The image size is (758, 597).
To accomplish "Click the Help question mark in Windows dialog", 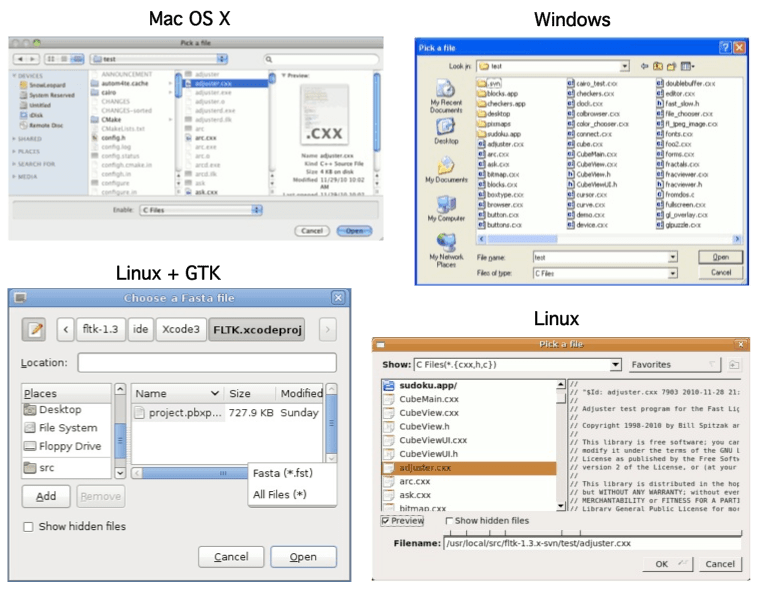I will pos(725,47).
